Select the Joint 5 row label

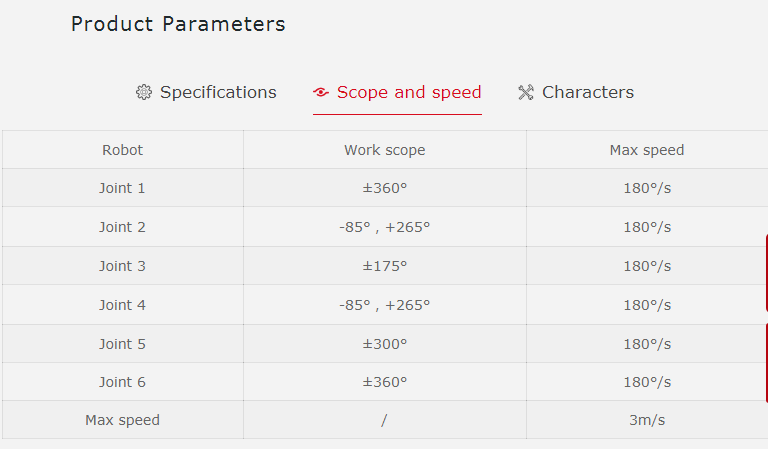click(x=122, y=344)
